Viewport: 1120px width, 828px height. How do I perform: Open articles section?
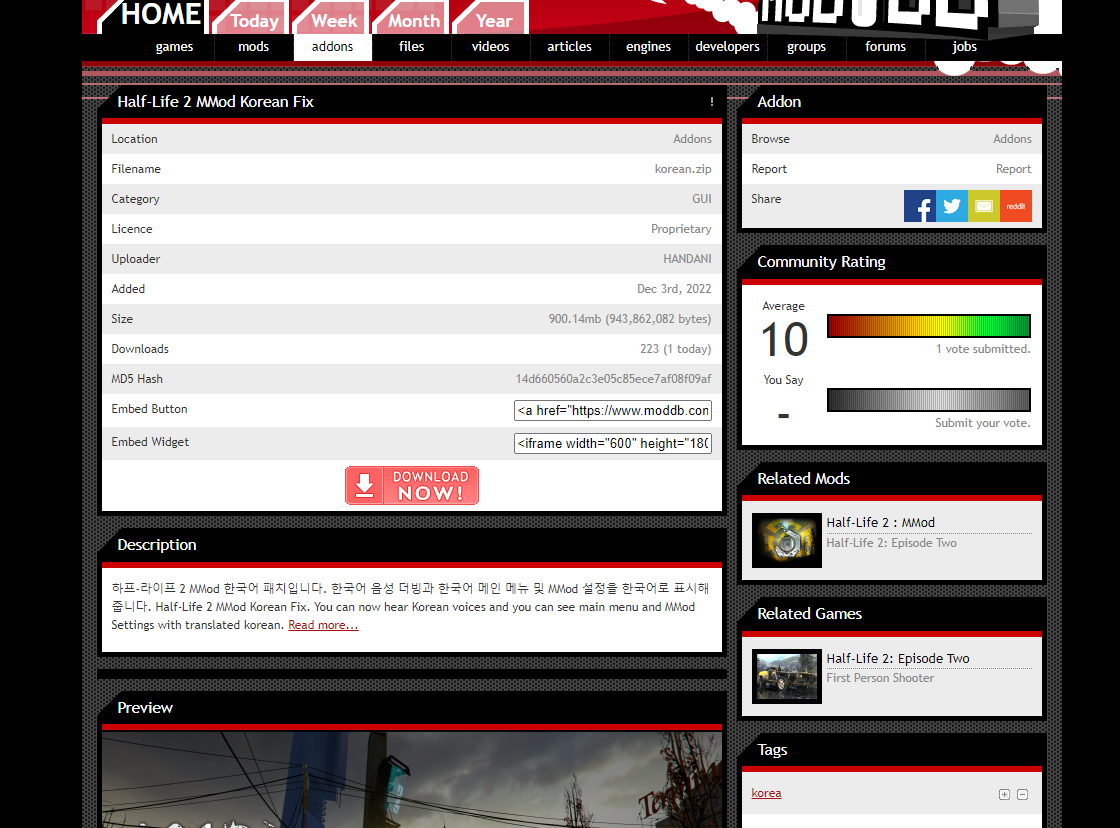(x=569, y=46)
